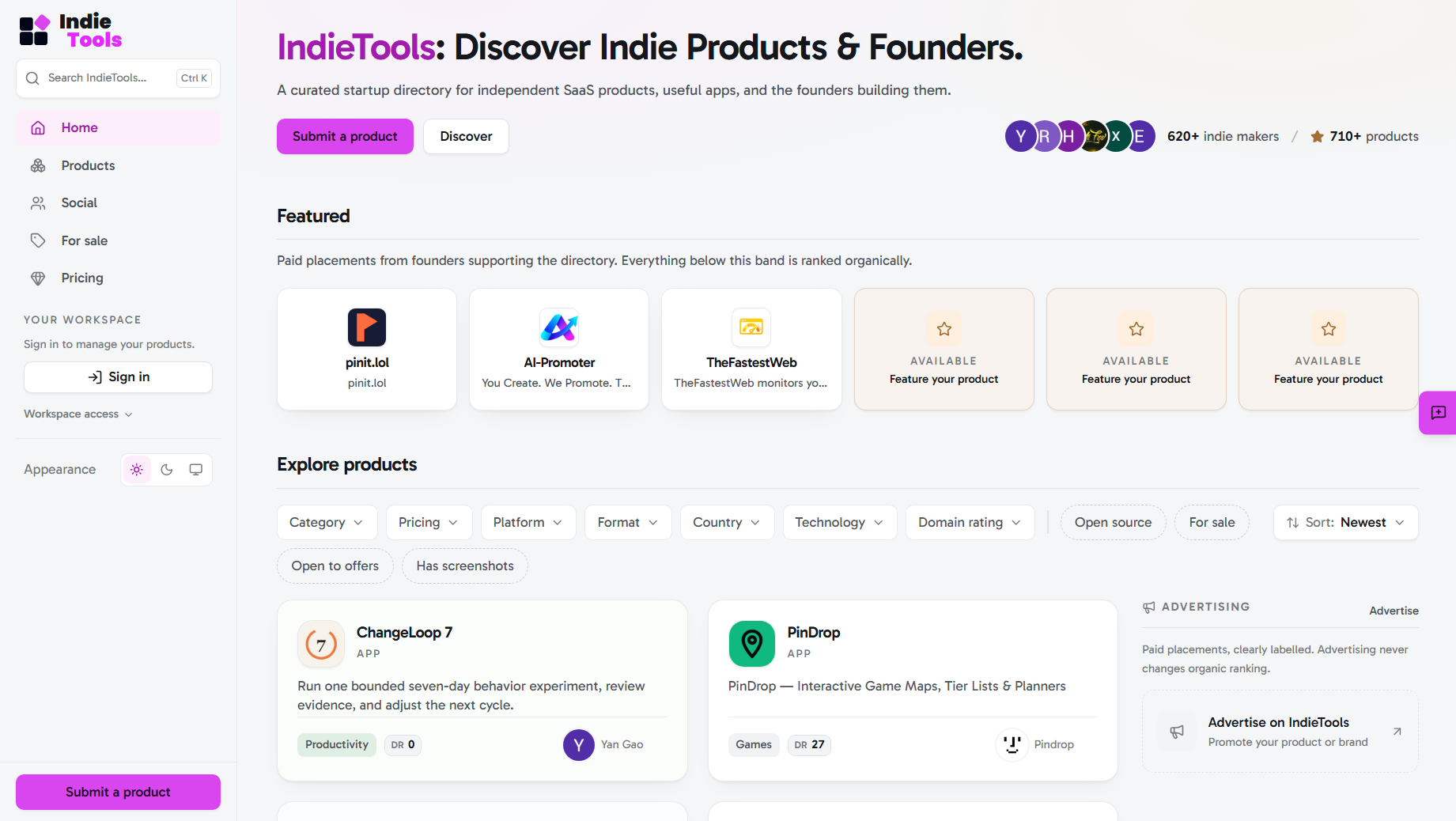This screenshot has width=1456, height=821.
Task: Toggle the Open source filter
Action: point(1113,523)
